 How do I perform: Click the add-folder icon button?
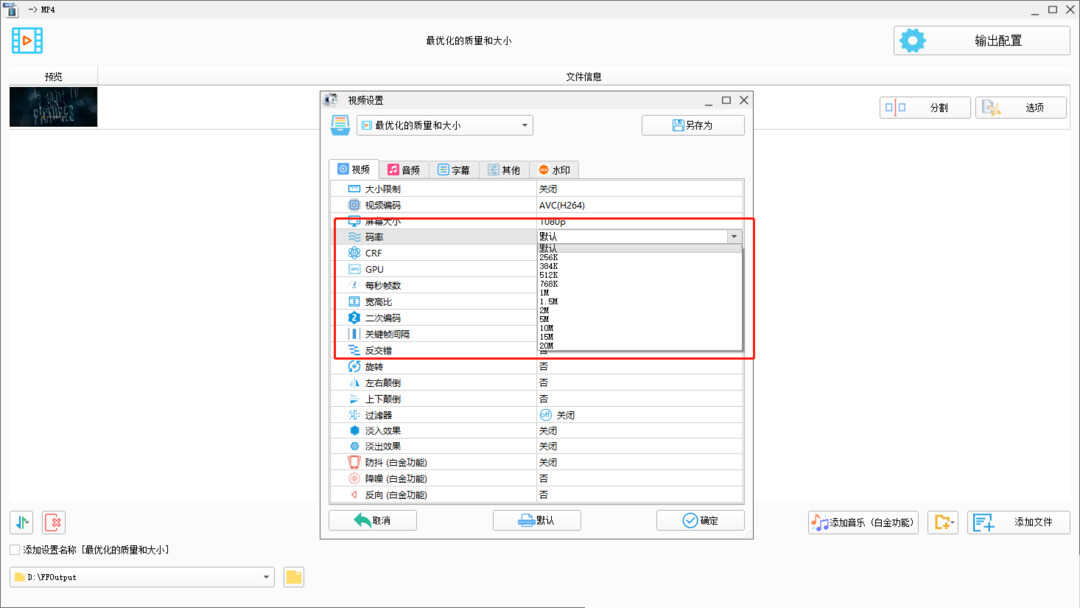943,523
